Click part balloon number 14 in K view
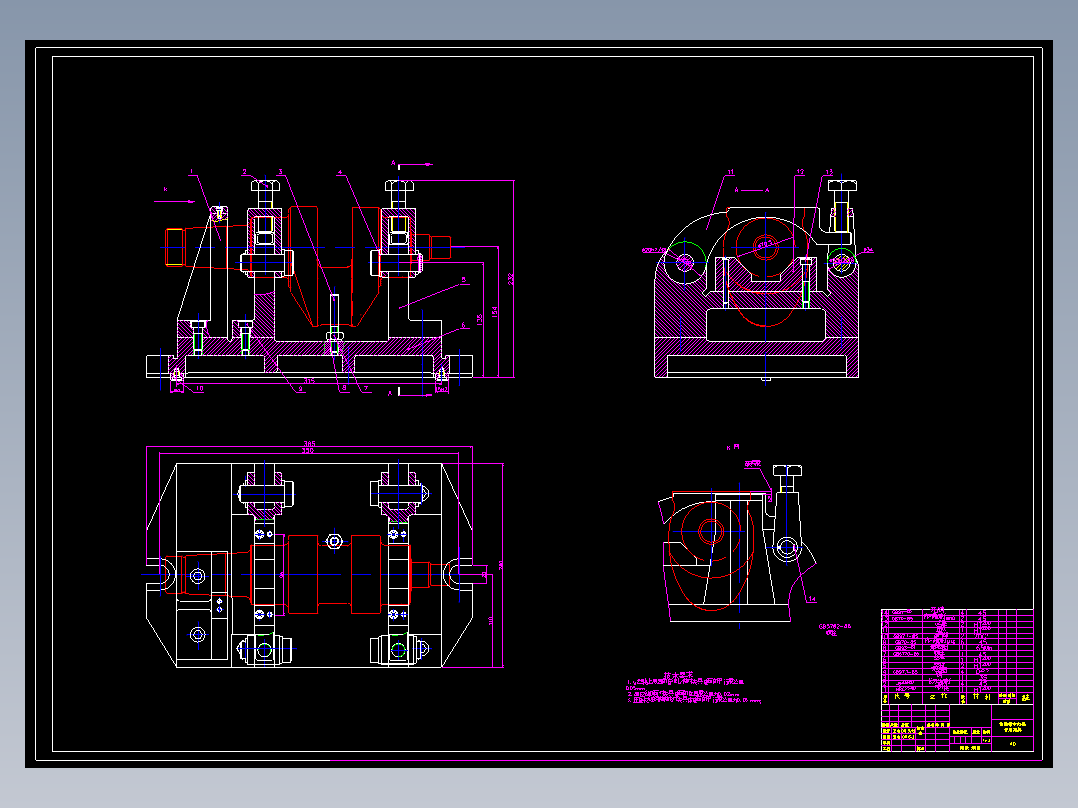The image size is (1078, 808). tap(812, 599)
